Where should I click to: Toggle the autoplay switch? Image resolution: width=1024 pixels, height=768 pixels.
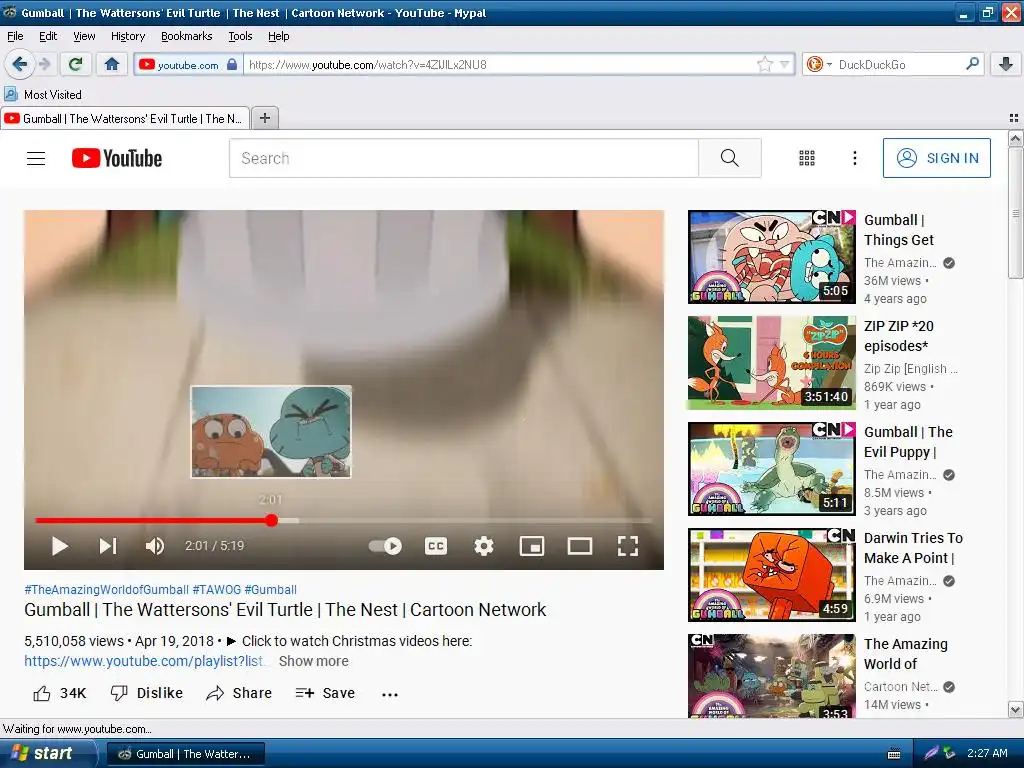[385, 546]
